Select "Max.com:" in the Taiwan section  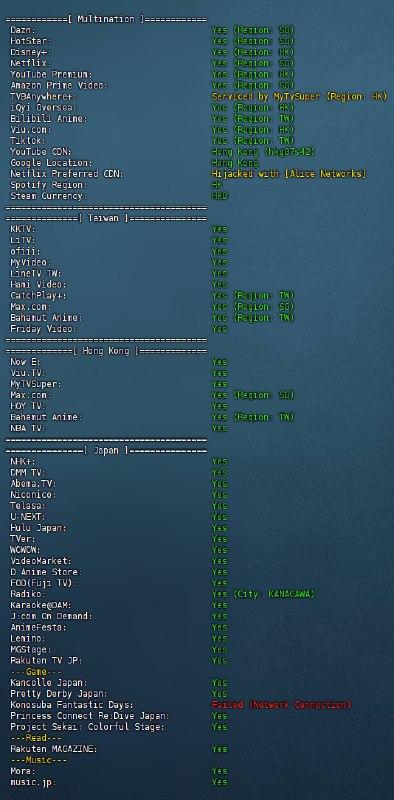(x=31, y=307)
